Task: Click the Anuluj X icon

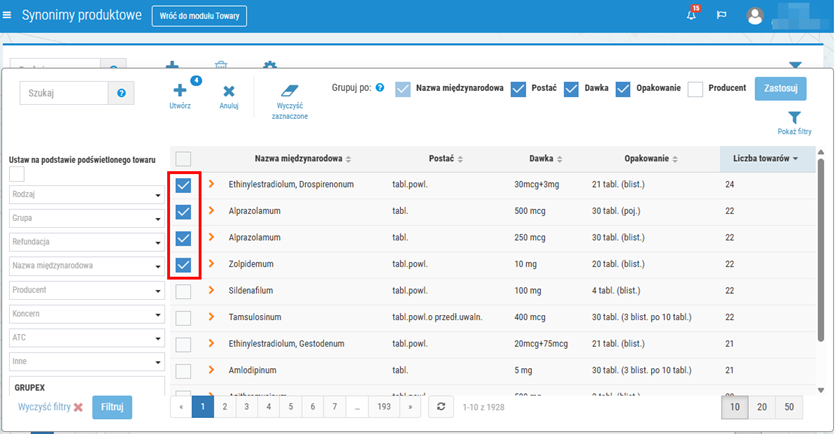Action: click(228, 91)
